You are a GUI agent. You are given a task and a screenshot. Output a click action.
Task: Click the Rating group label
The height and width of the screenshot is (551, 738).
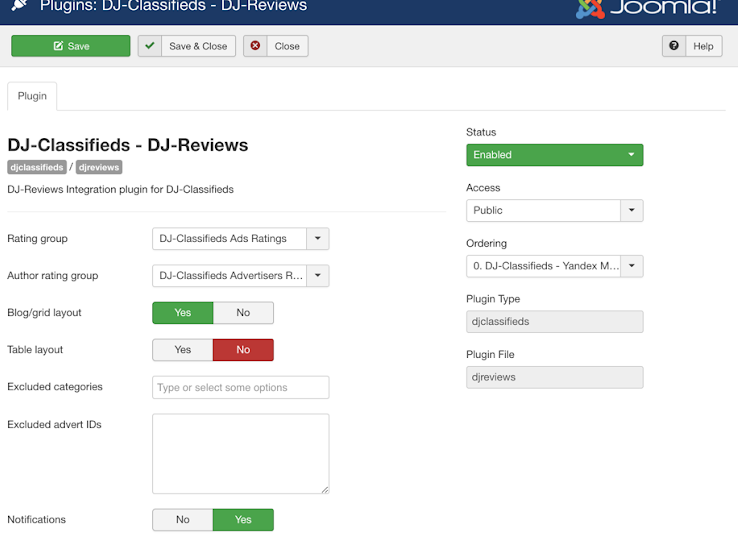click(37, 239)
